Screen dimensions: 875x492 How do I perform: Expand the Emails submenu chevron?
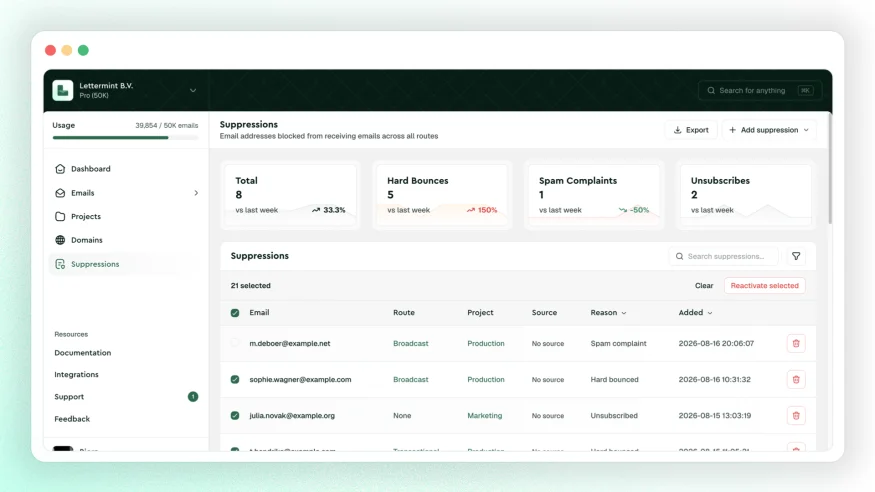[196, 193]
